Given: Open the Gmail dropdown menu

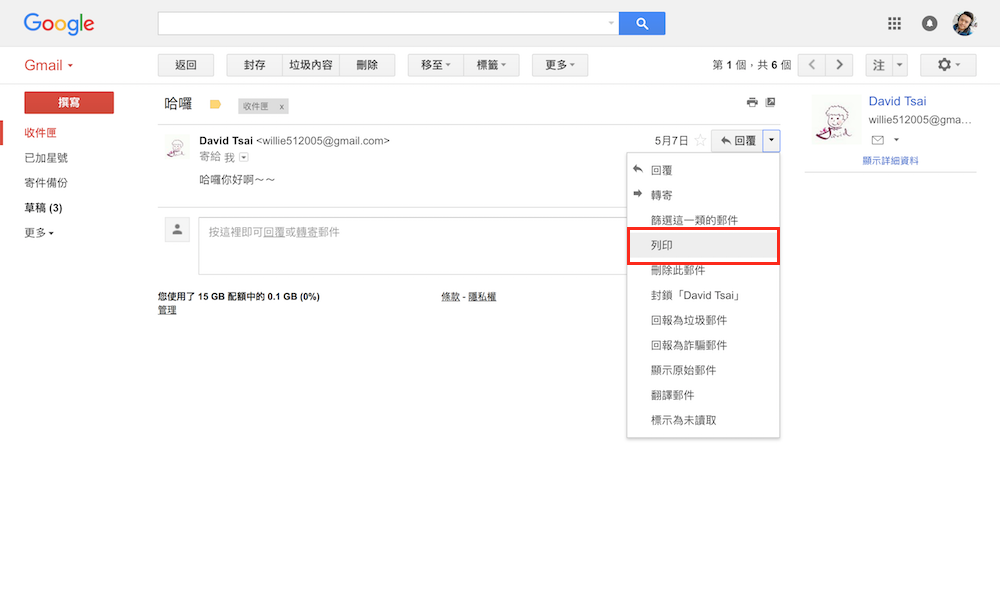Looking at the screenshot, I should 48,65.
